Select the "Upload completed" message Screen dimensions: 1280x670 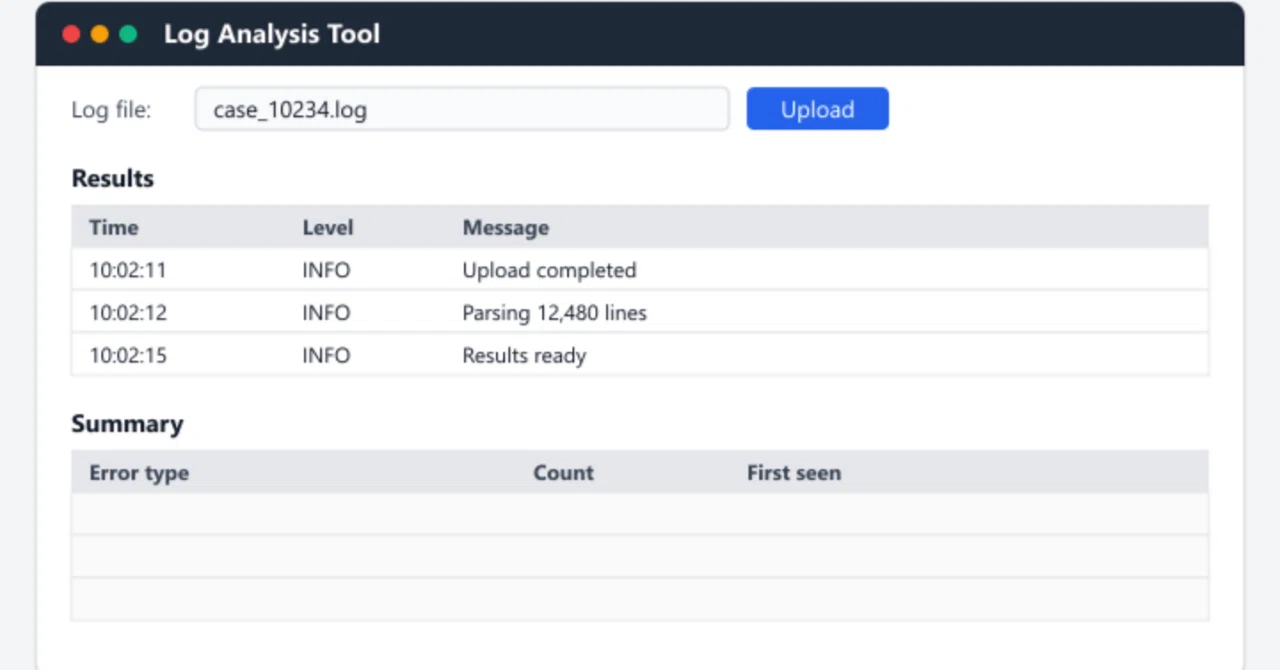point(549,270)
